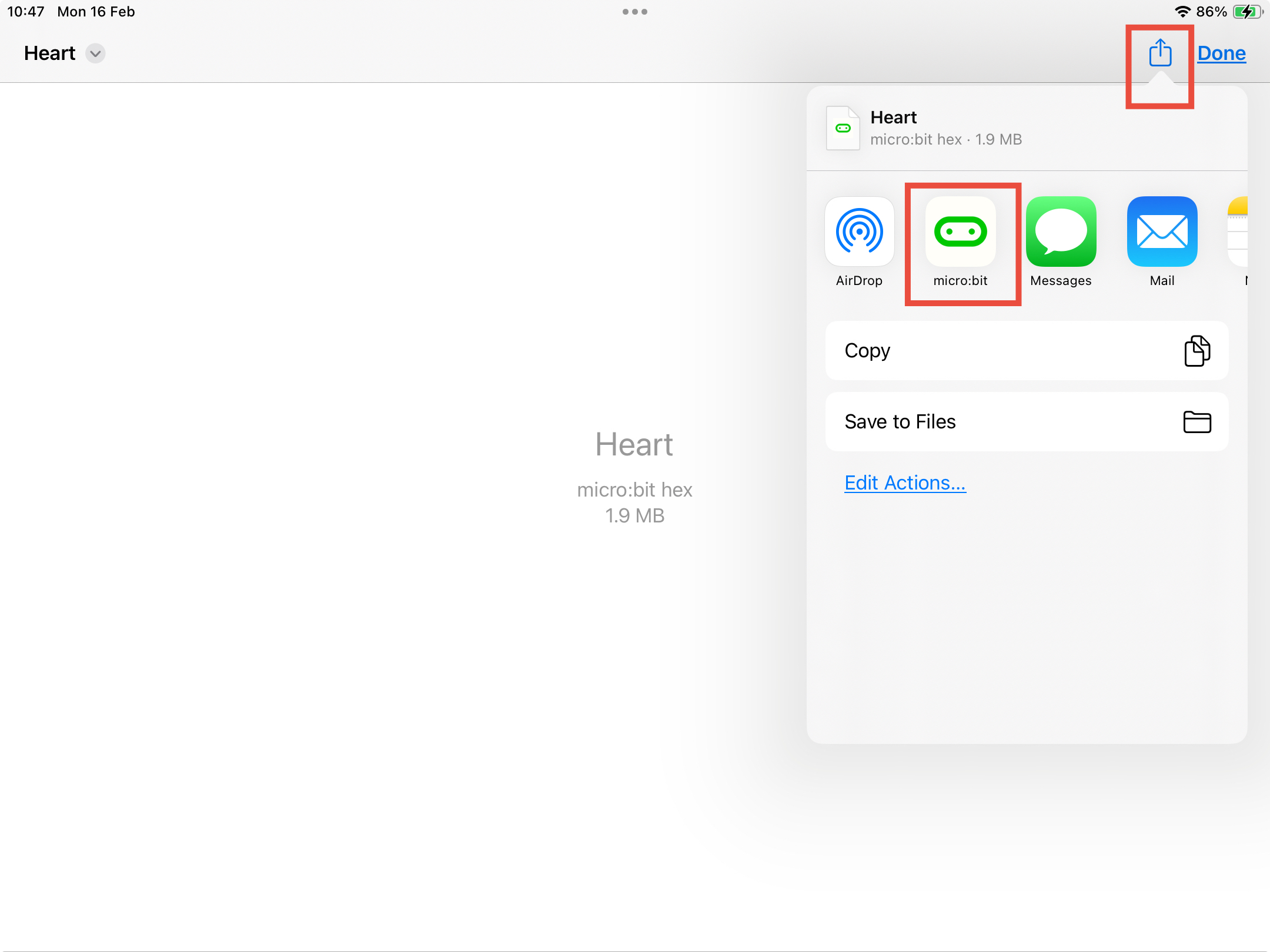Screen dimensions: 1270x952
Task: Expand the Heart title dropdown chevron
Action: (95, 53)
